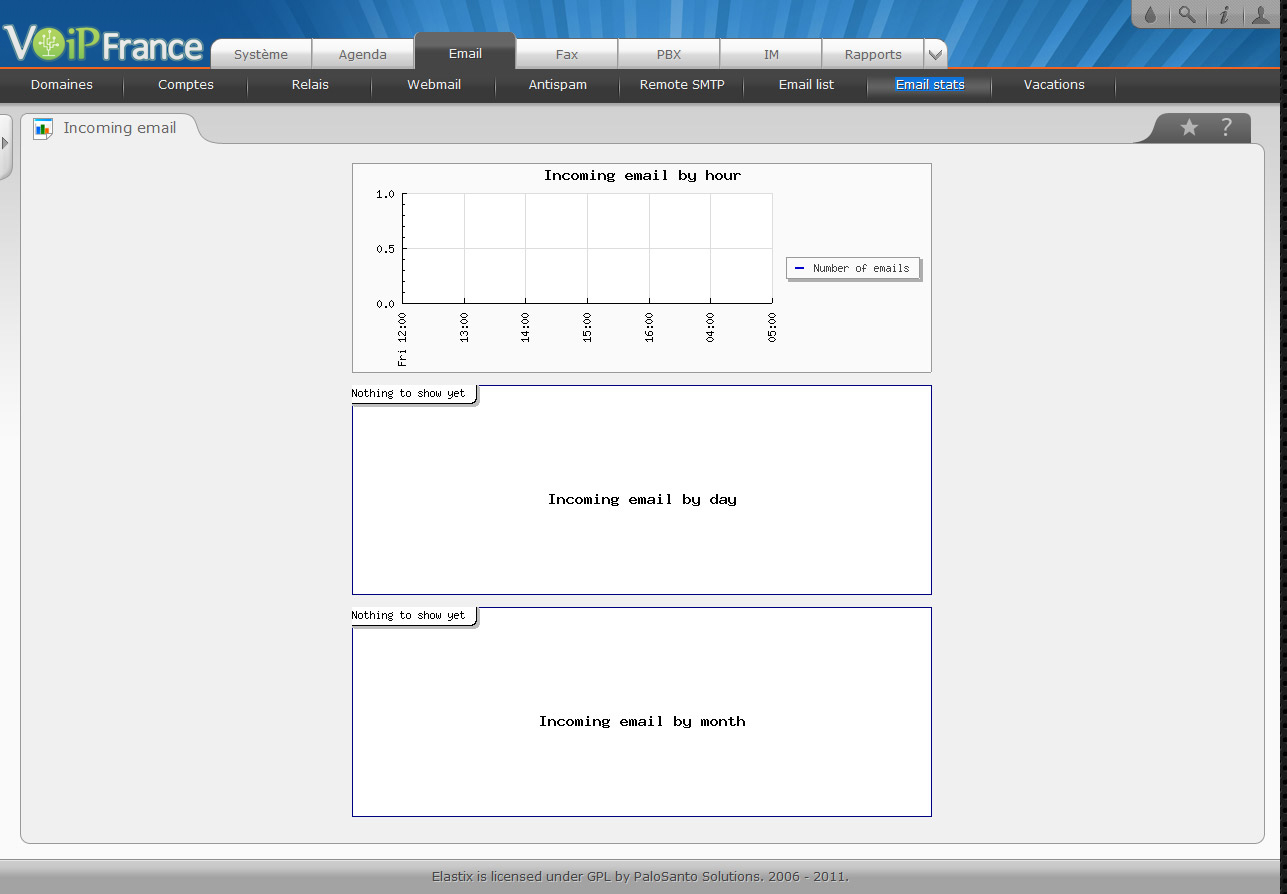Open help via the question mark icon
1287x894 pixels.
pos(1226,128)
